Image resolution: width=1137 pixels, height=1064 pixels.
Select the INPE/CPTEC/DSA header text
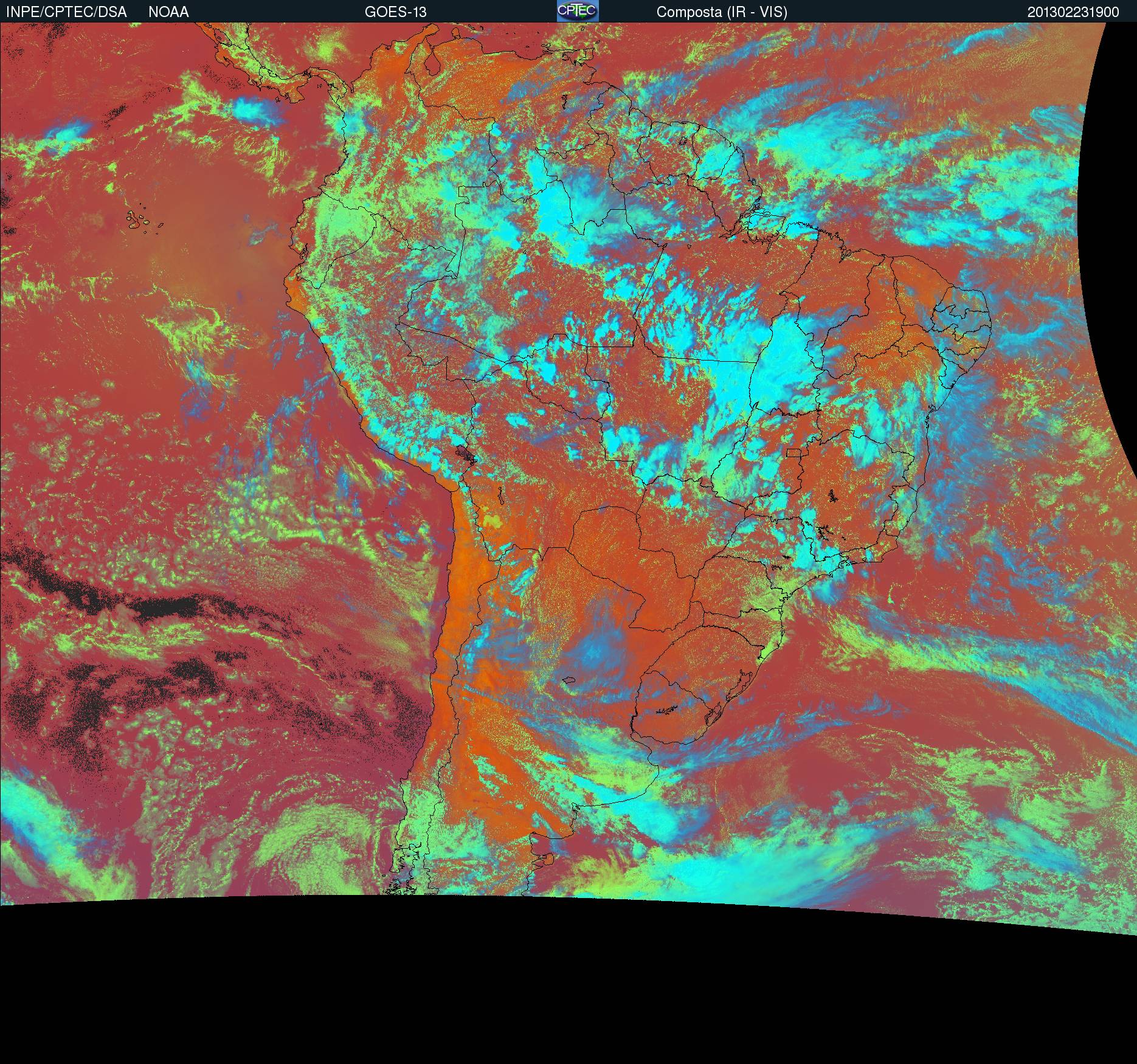click(66, 12)
